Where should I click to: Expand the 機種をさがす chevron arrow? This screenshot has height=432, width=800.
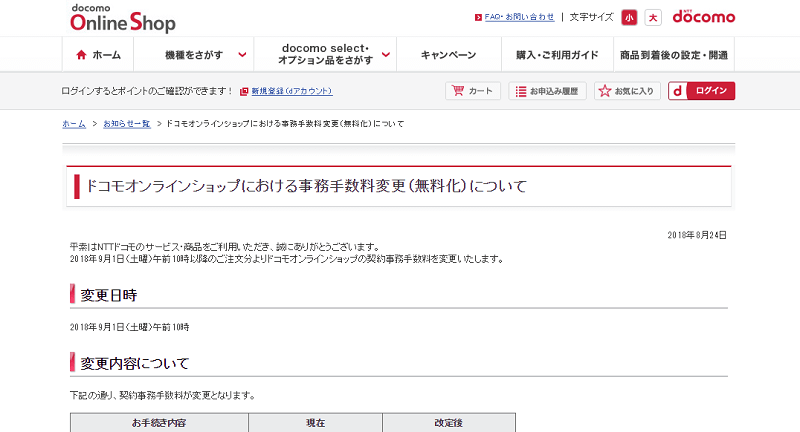(242, 55)
